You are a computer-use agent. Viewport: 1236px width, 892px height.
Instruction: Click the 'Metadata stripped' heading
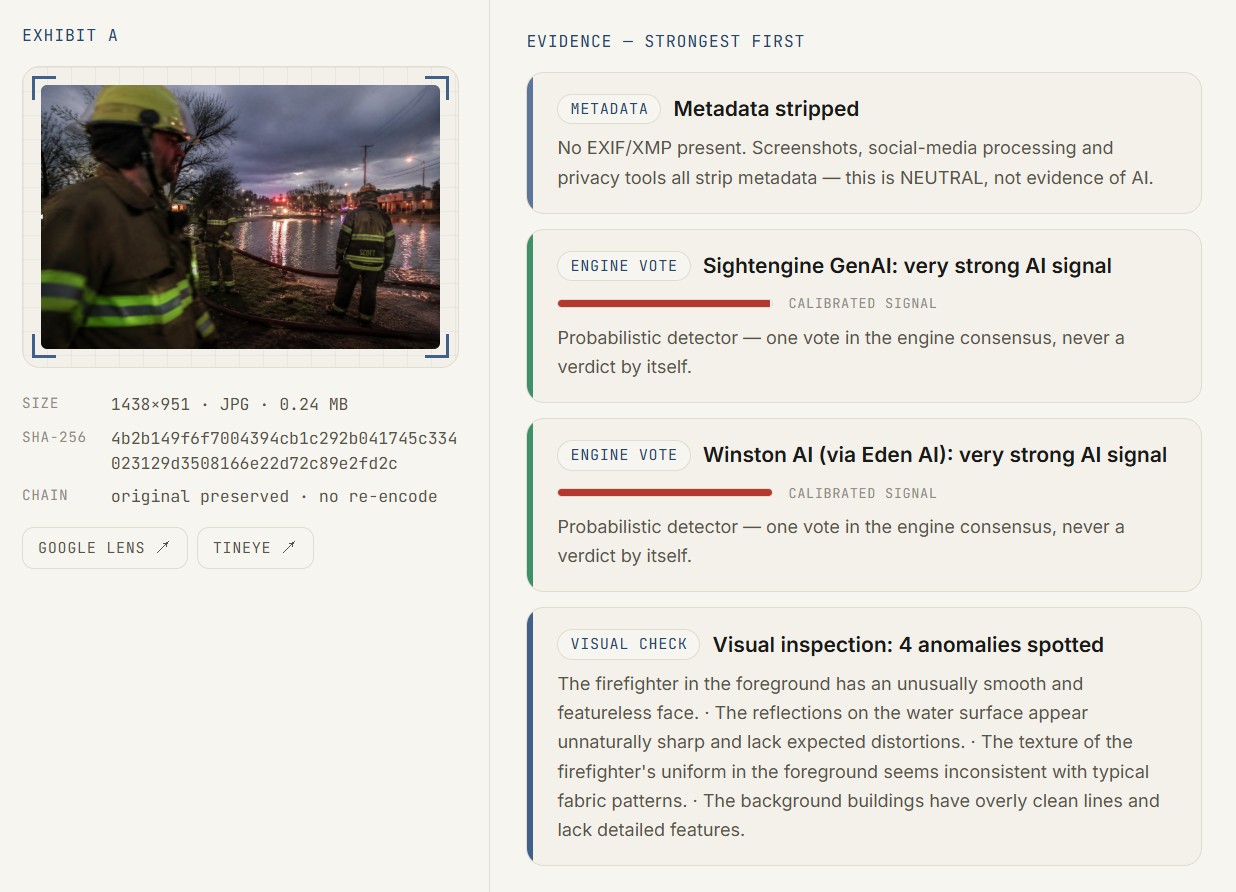[766, 109]
